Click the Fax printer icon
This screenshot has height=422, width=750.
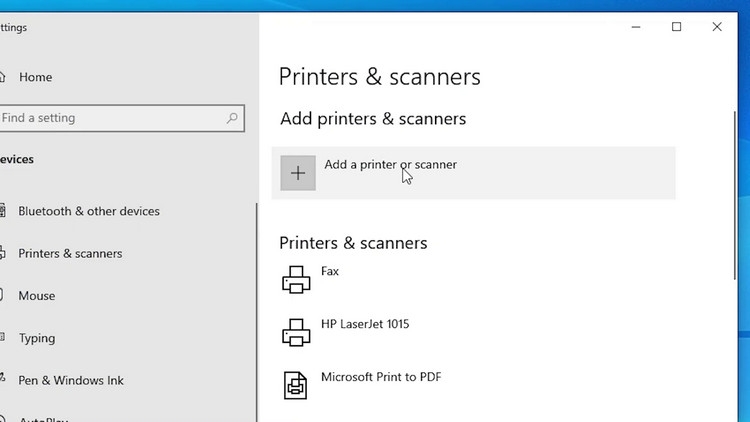[x=296, y=279]
